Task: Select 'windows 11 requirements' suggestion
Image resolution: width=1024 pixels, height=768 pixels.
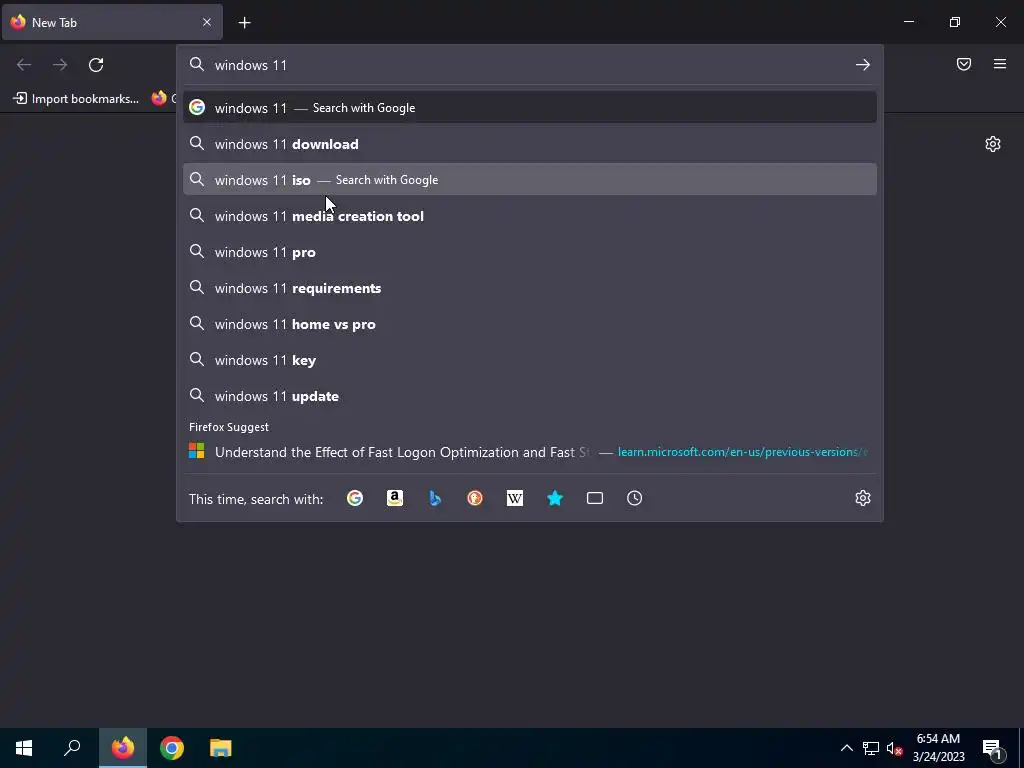Action: (530, 287)
